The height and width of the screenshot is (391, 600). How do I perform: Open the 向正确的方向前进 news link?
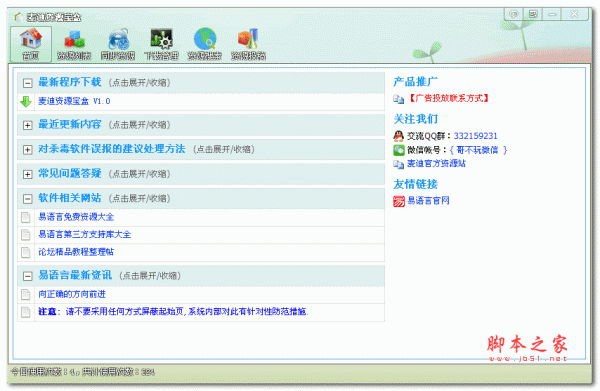point(72,294)
